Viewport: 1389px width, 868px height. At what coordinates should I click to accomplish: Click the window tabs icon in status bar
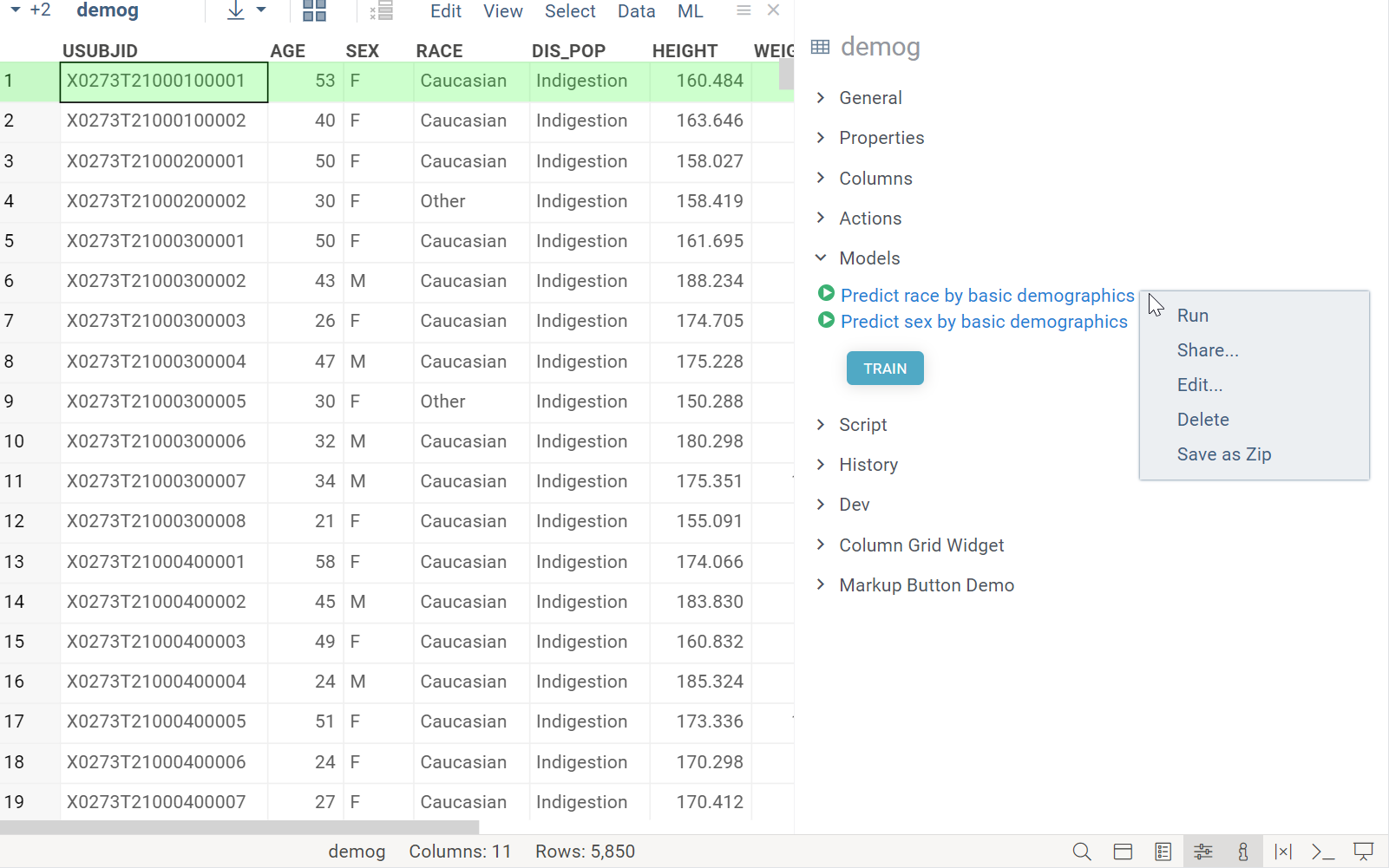(1123, 852)
